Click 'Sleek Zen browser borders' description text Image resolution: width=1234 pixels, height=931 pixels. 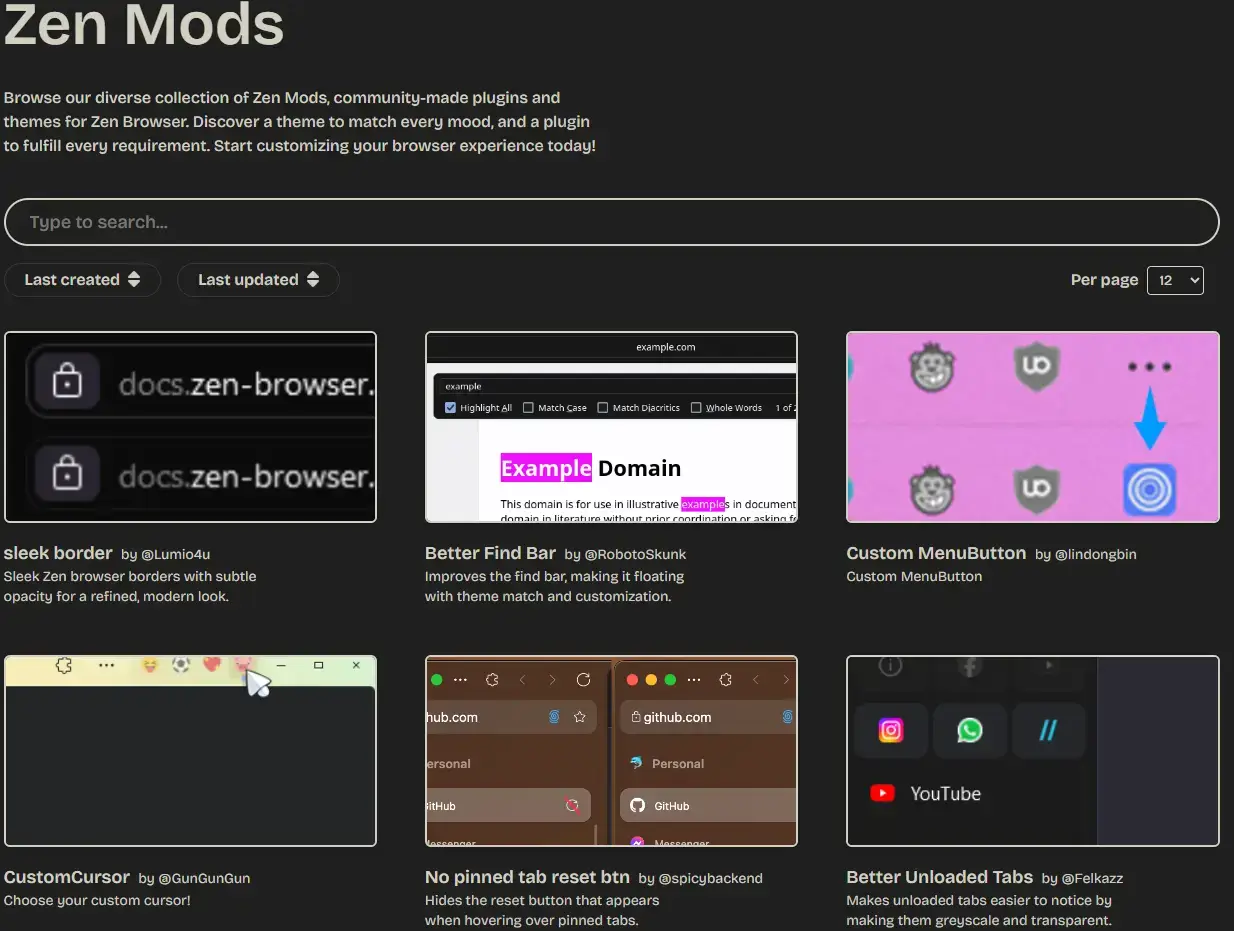point(130,586)
